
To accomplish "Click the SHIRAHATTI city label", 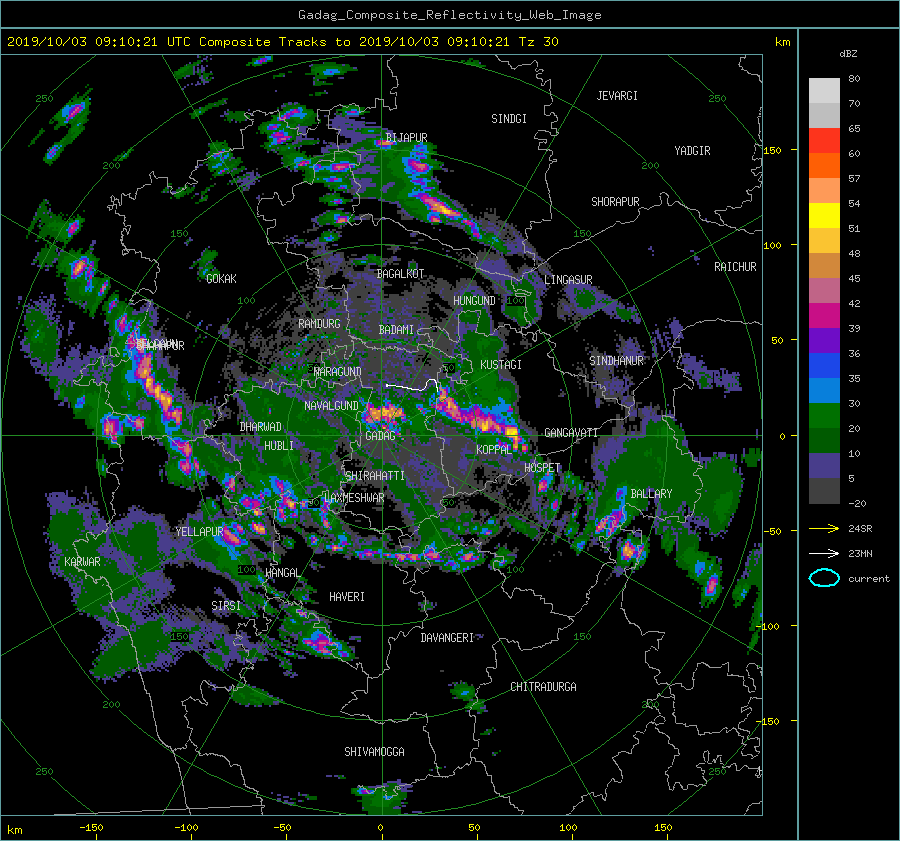I will coord(375,475).
